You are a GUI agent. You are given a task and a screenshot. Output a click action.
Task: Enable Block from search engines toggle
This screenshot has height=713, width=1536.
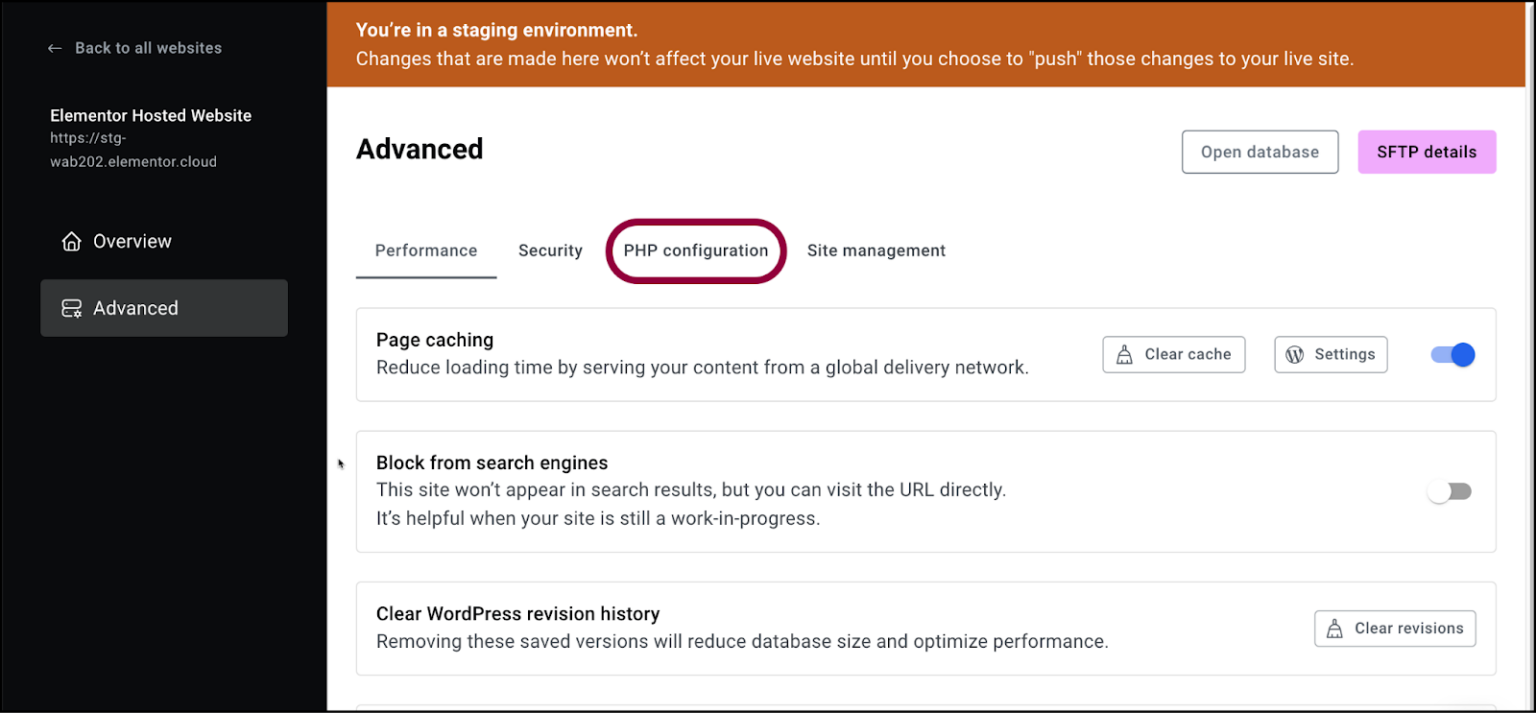1449,491
